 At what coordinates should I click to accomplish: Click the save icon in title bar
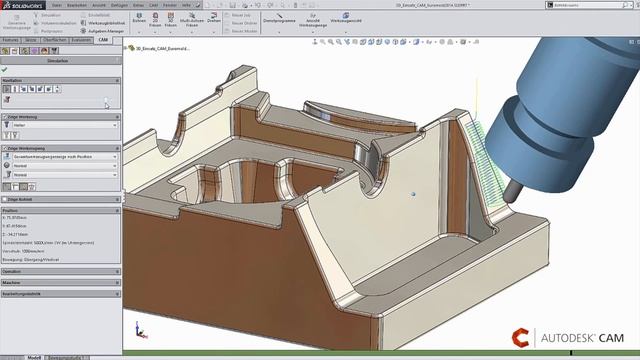232,5
